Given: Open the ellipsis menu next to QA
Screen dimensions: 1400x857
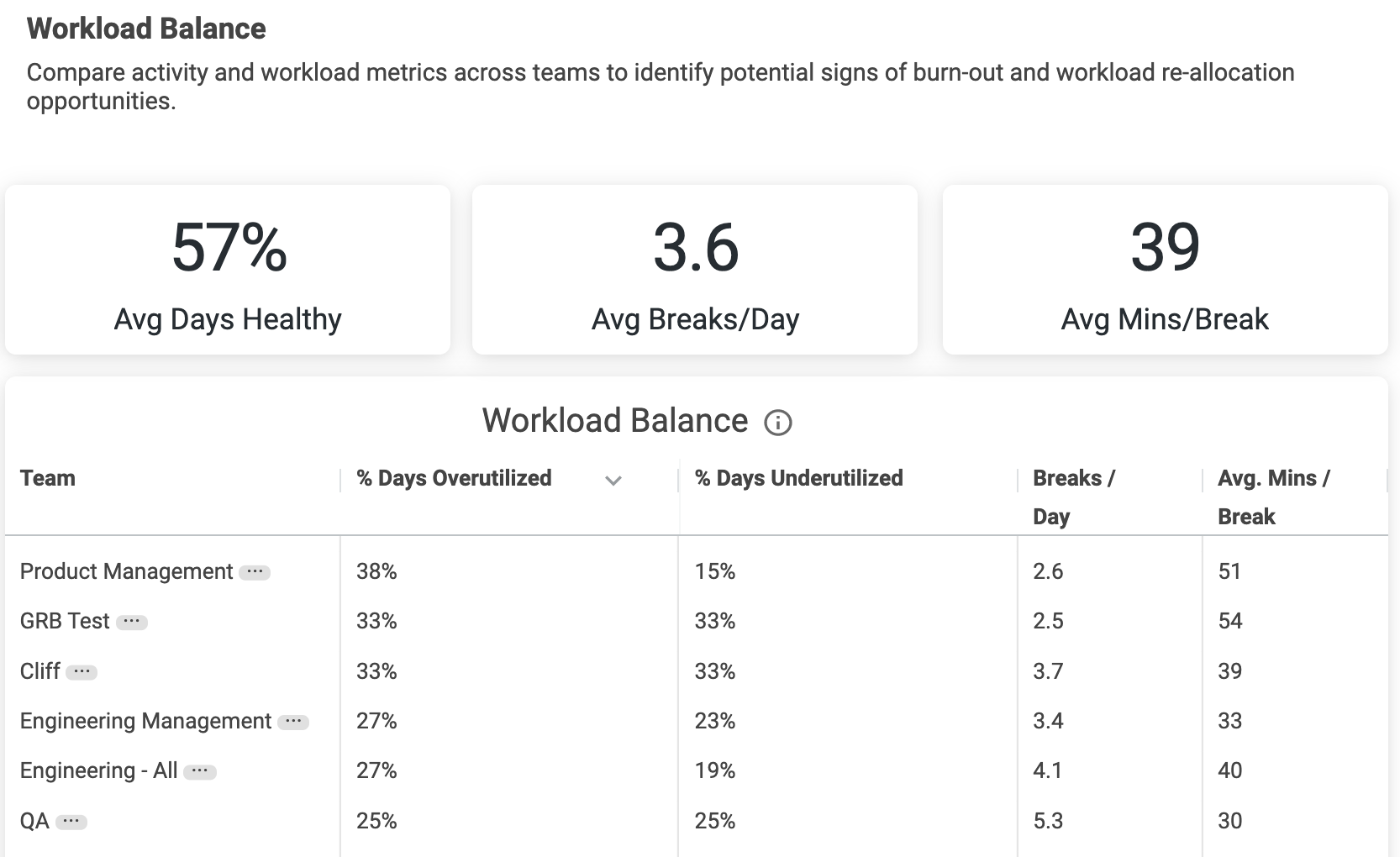Looking at the screenshot, I should tap(71, 822).
